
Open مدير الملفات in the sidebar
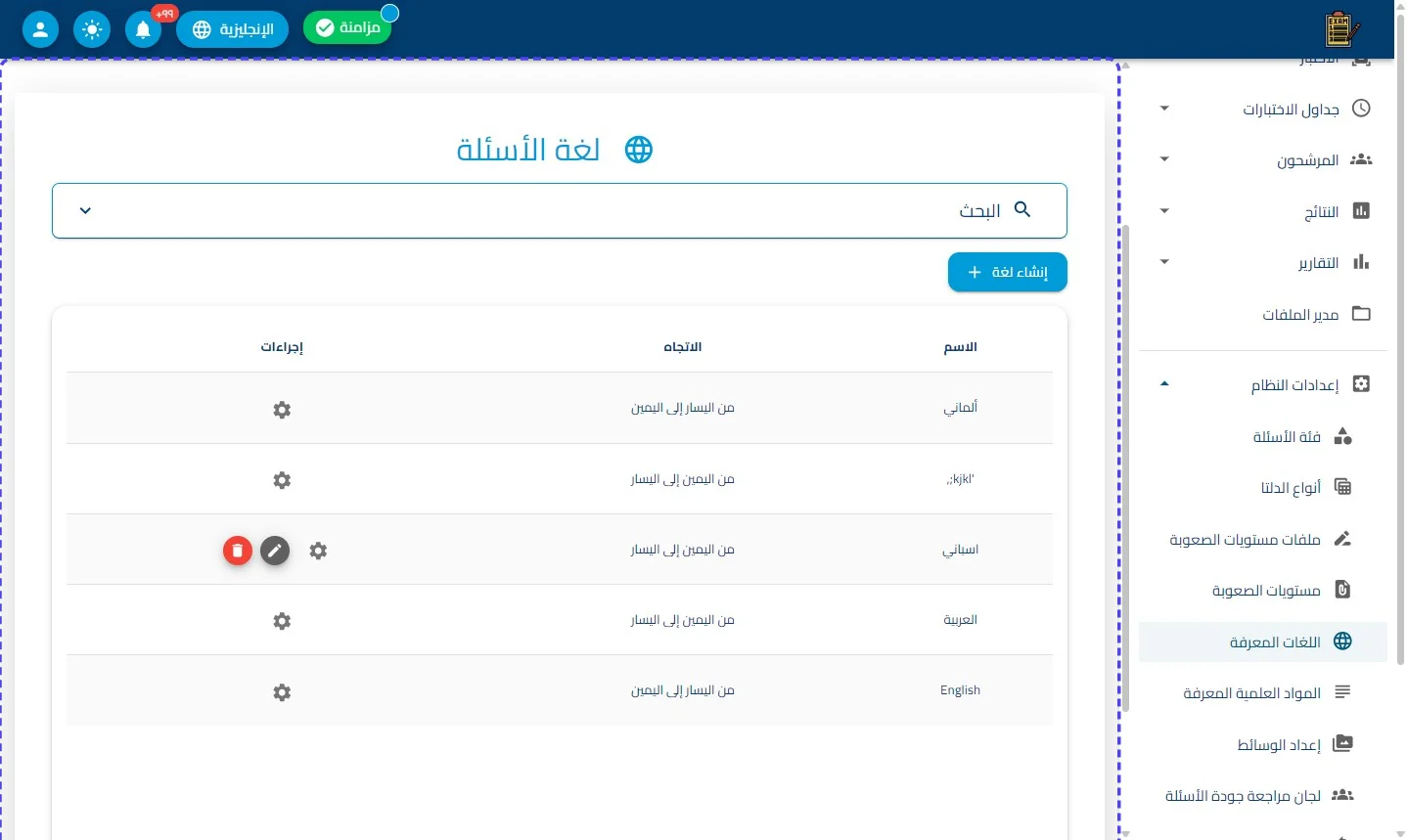(x=1263, y=314)
